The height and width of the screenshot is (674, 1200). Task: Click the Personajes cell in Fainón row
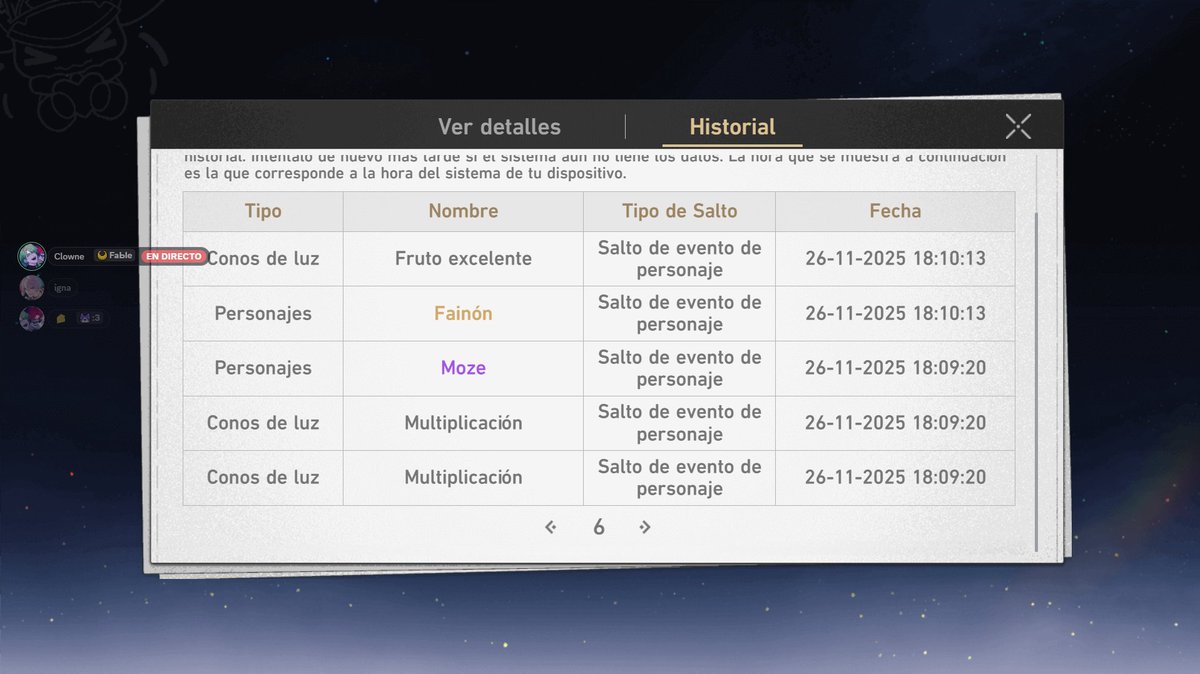pyautogui.click(x=263, y=313)
